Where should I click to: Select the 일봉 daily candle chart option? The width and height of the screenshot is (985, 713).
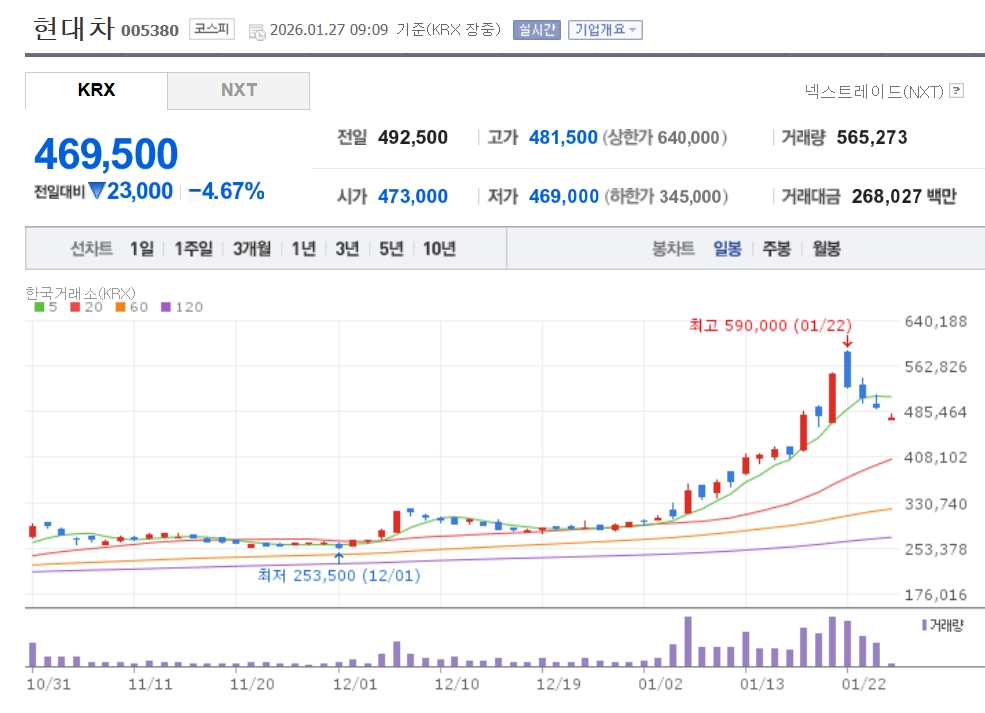tap(727, 249)
